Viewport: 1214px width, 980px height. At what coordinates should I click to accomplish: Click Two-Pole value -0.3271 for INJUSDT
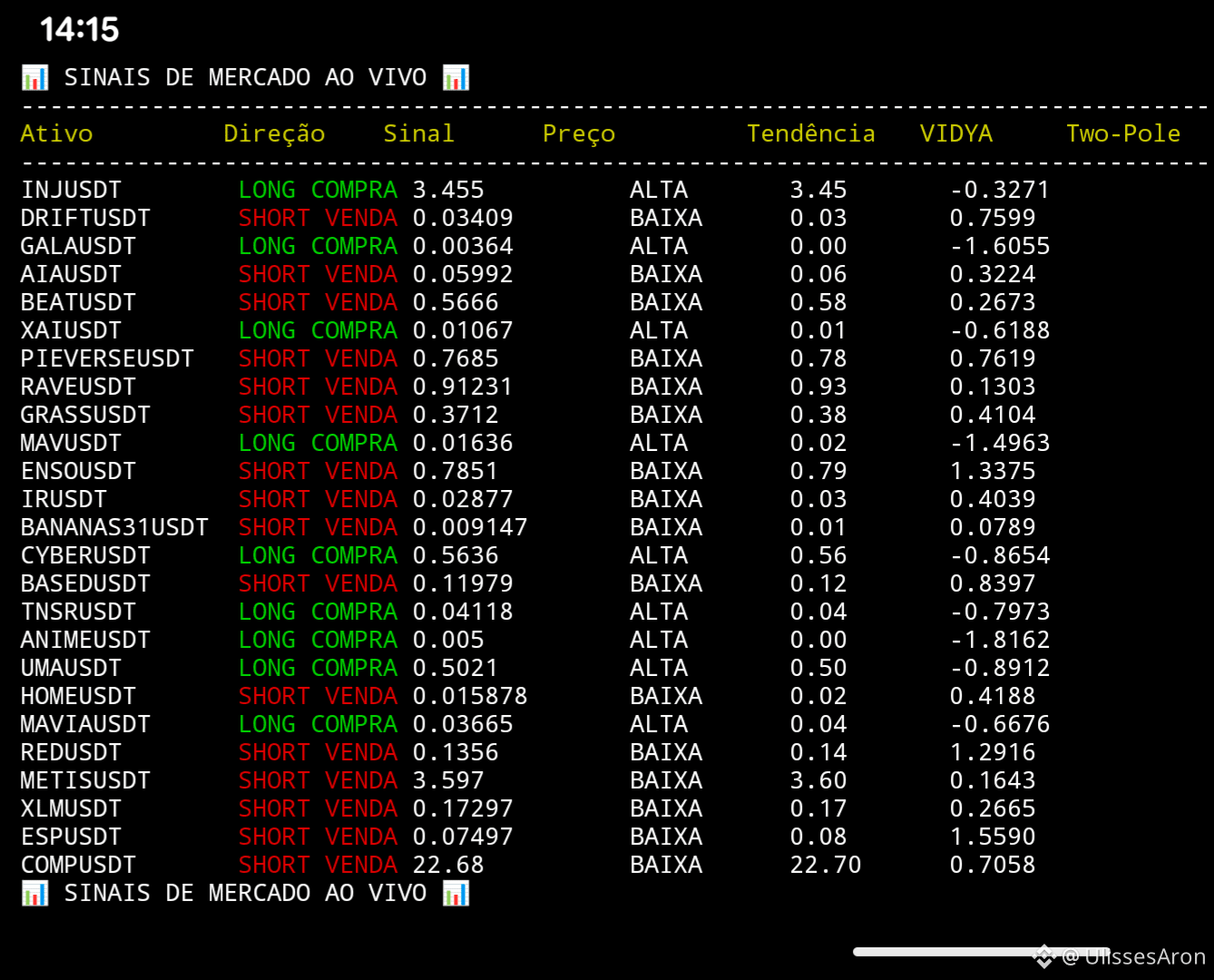pyautogui.click(x=1000, y=190)
